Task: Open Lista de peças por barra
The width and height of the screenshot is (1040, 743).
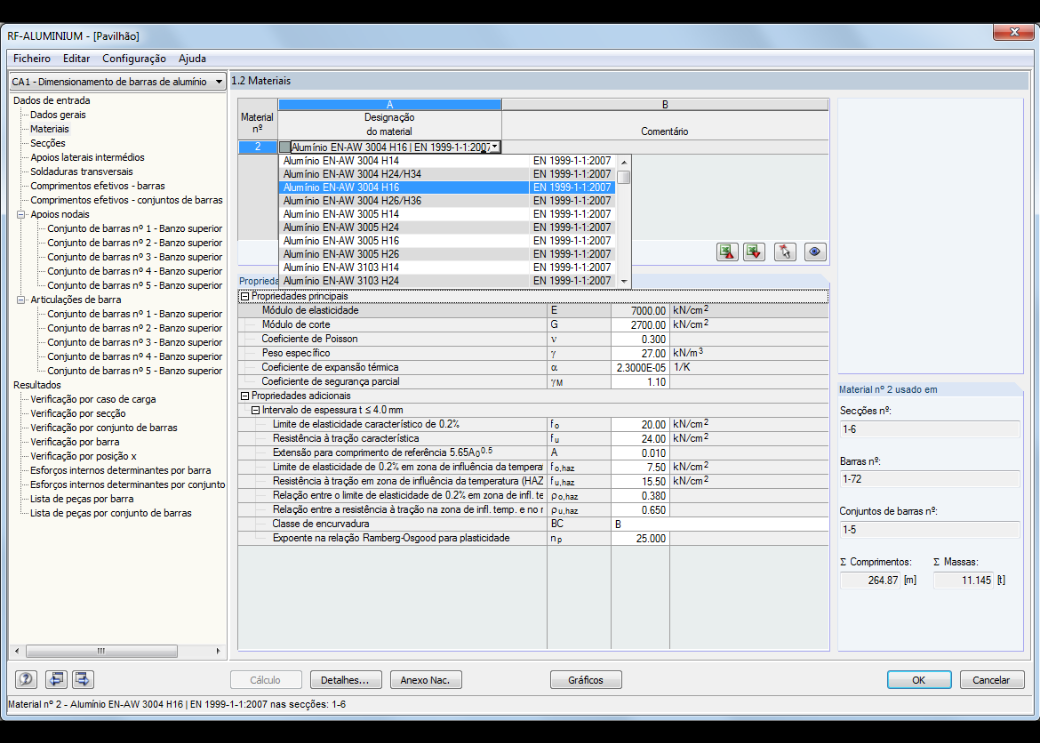Action: point(82,499)
